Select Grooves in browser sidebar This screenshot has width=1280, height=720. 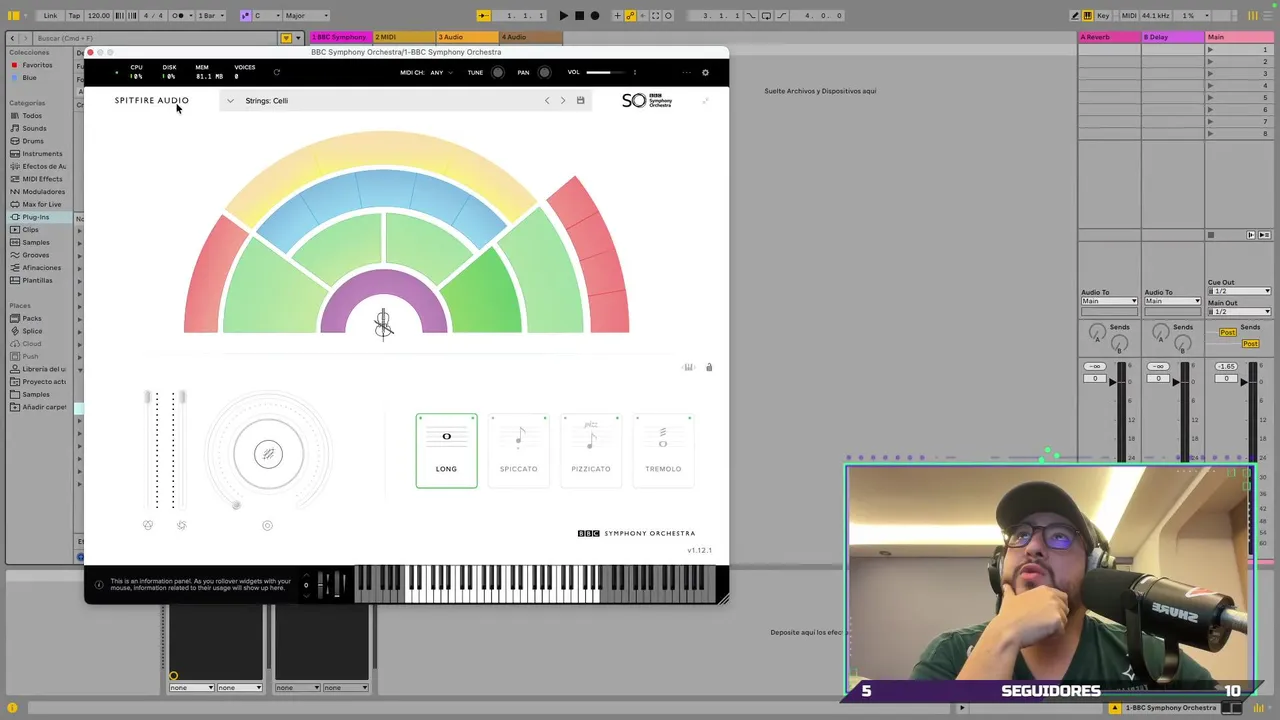tap(35, 255)
